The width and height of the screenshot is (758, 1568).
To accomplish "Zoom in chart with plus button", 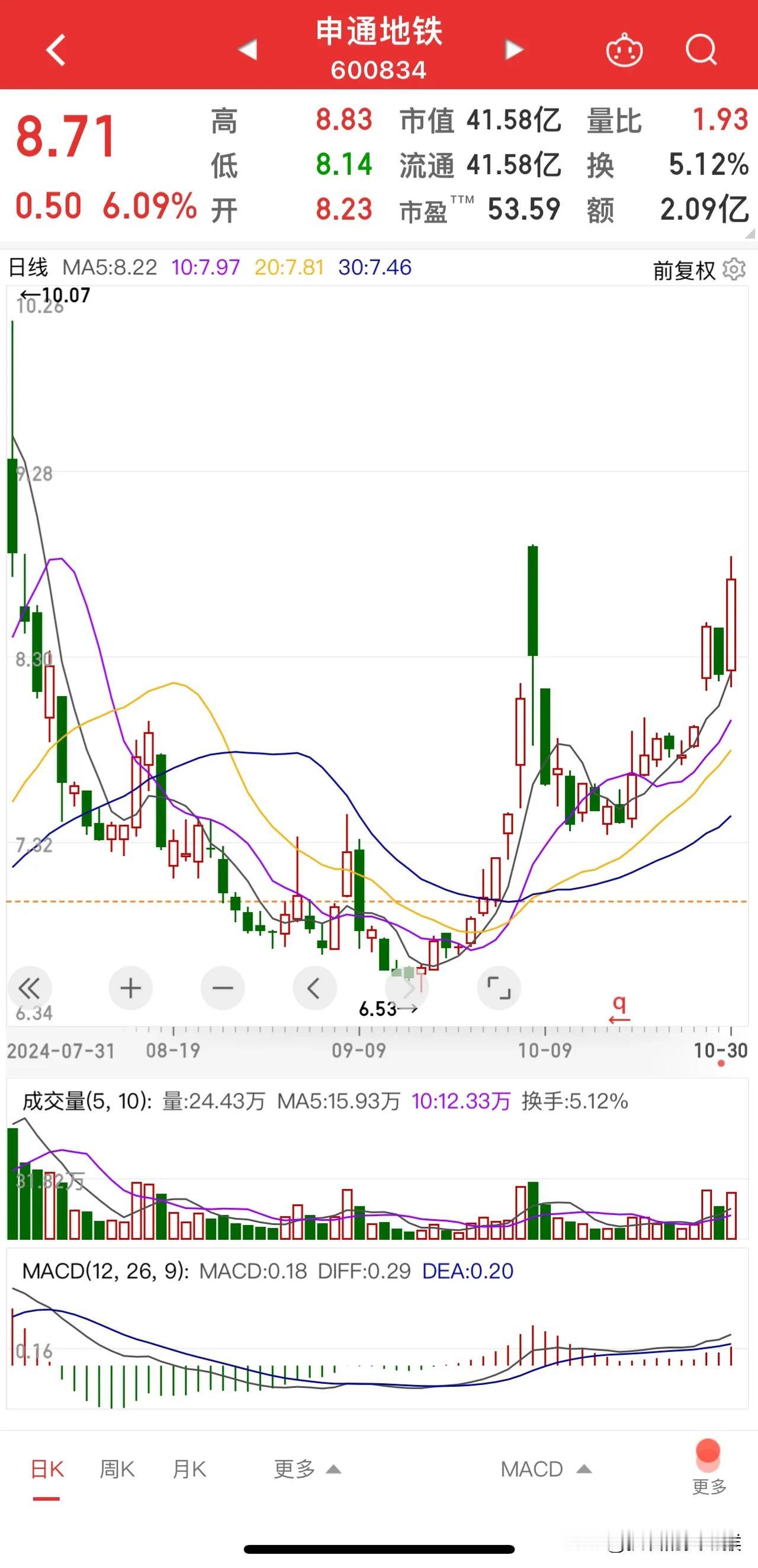I will tap(130, 988).
